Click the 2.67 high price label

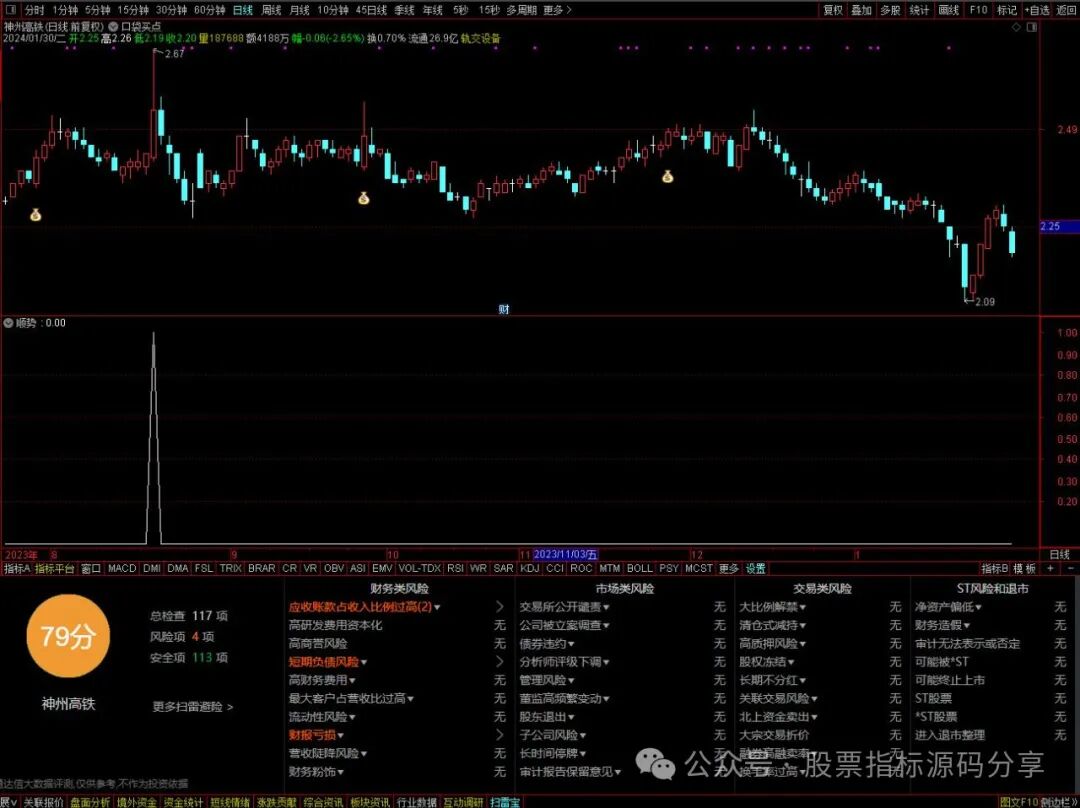point(174,54)
